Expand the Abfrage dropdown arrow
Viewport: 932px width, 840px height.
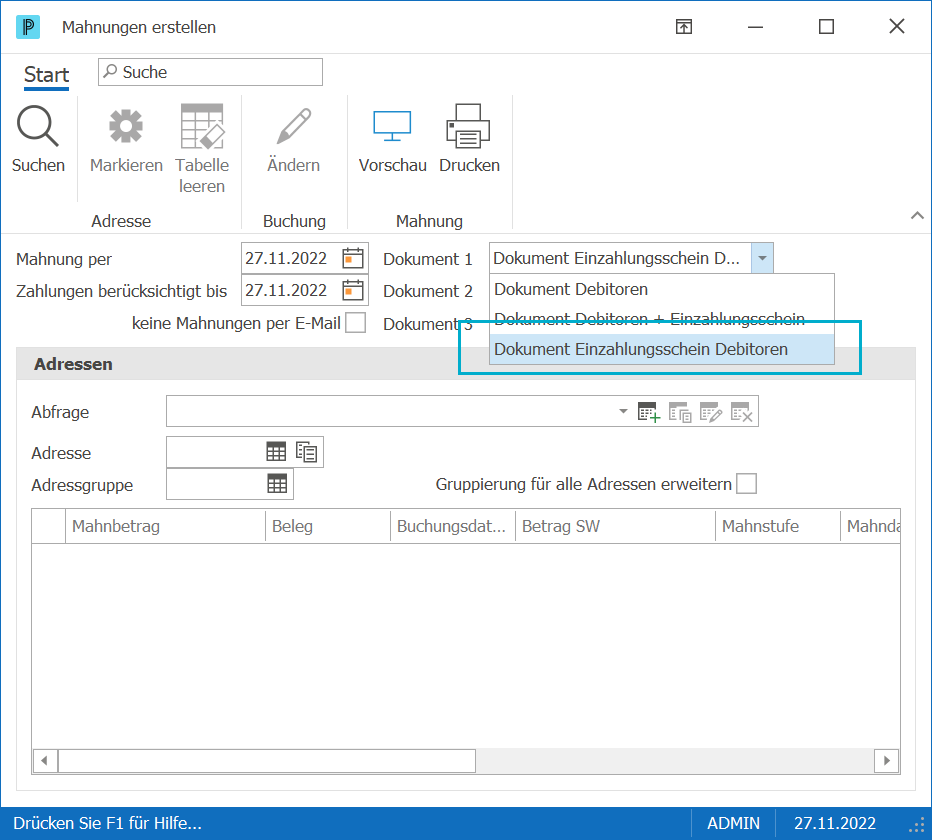coord(623,411)
